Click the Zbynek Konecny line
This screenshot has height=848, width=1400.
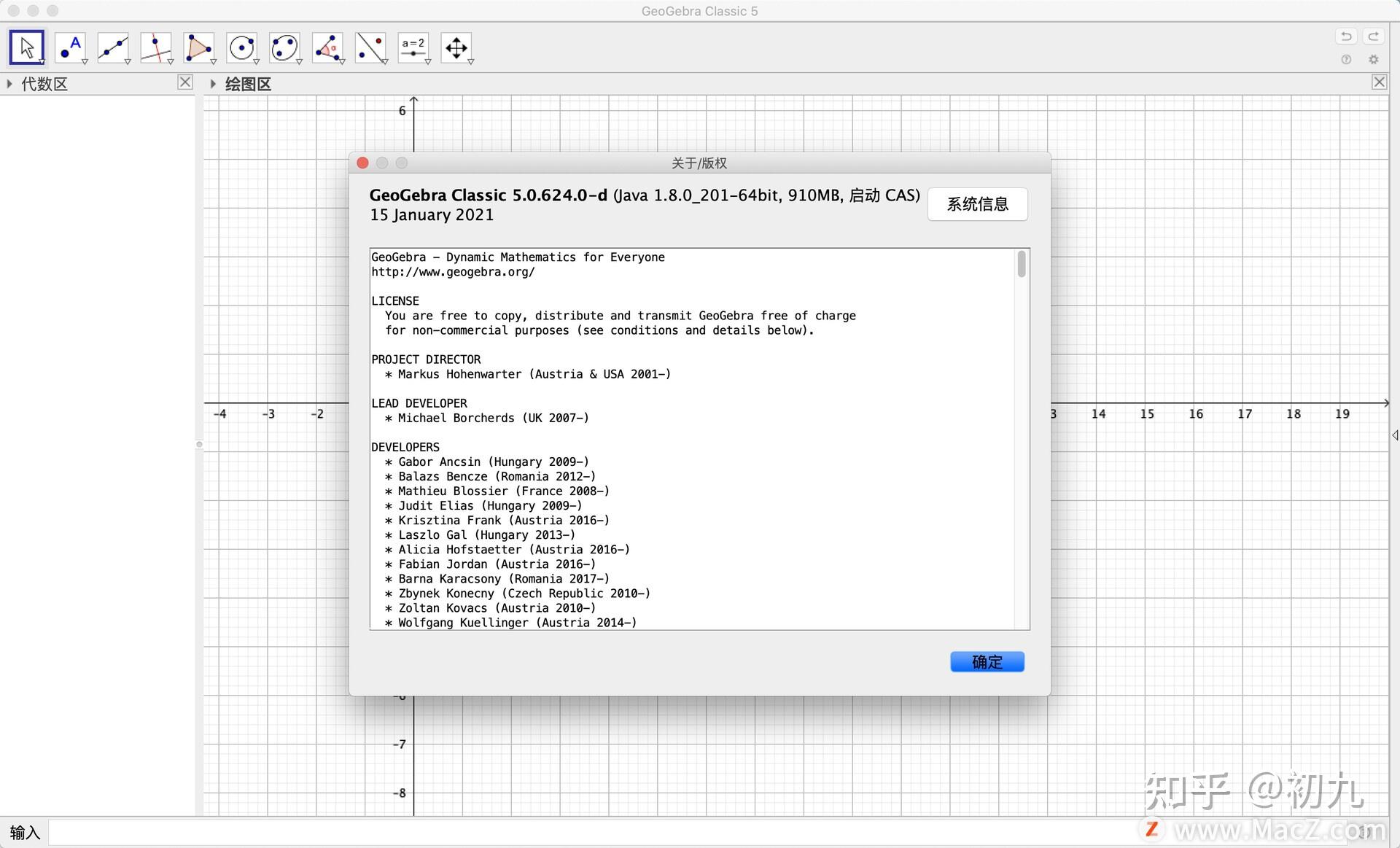tap(518, 593)
